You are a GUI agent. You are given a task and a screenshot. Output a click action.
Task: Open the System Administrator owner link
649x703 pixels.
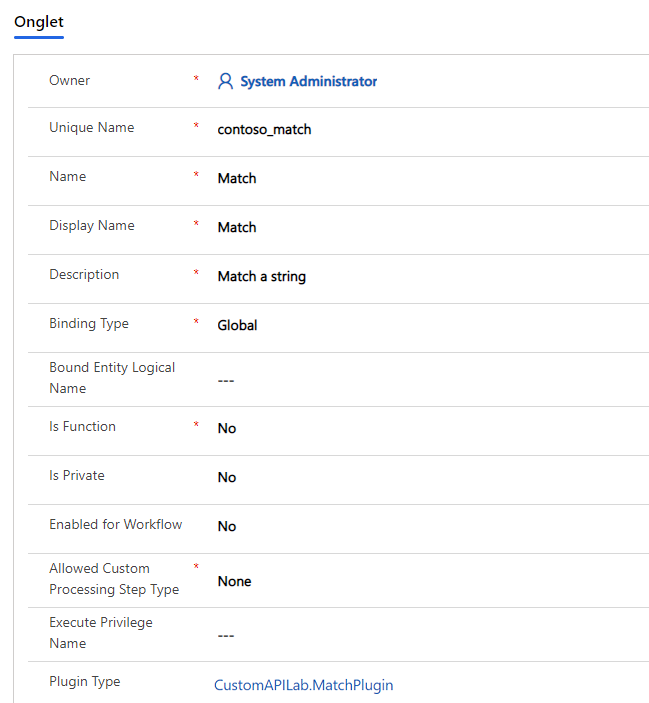point(308,81)
